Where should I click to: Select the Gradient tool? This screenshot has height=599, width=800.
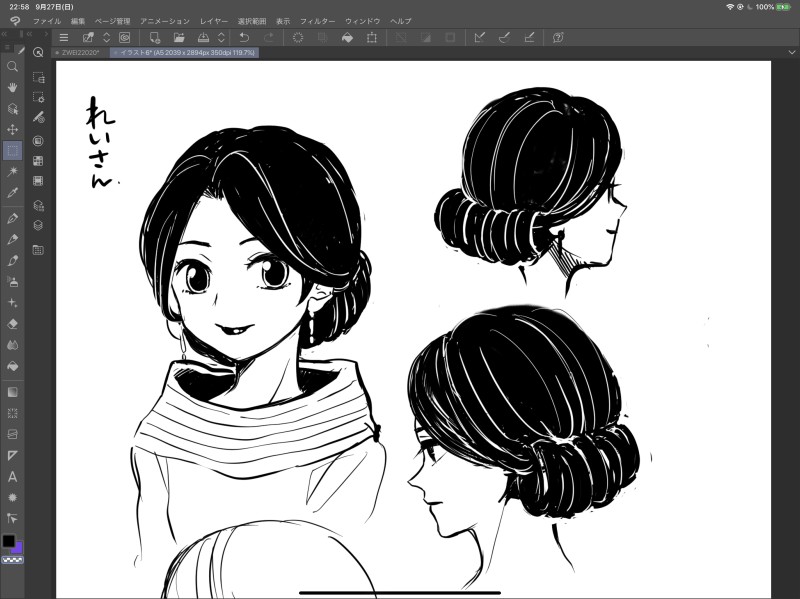pyautogui.click(x=12, y=392)
